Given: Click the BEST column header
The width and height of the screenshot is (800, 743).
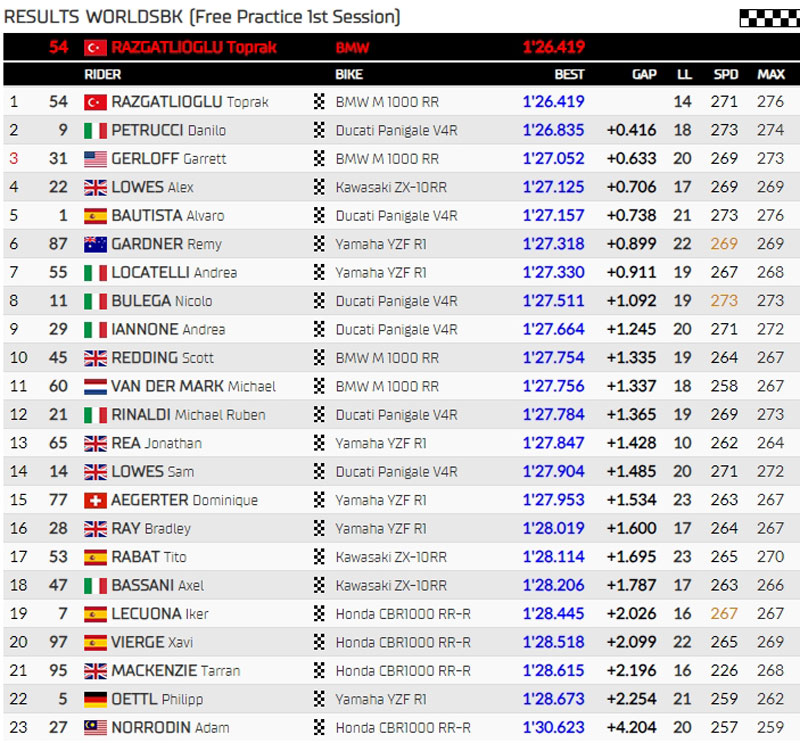Looking at the screenshot, I should click(x=569, y=74).
